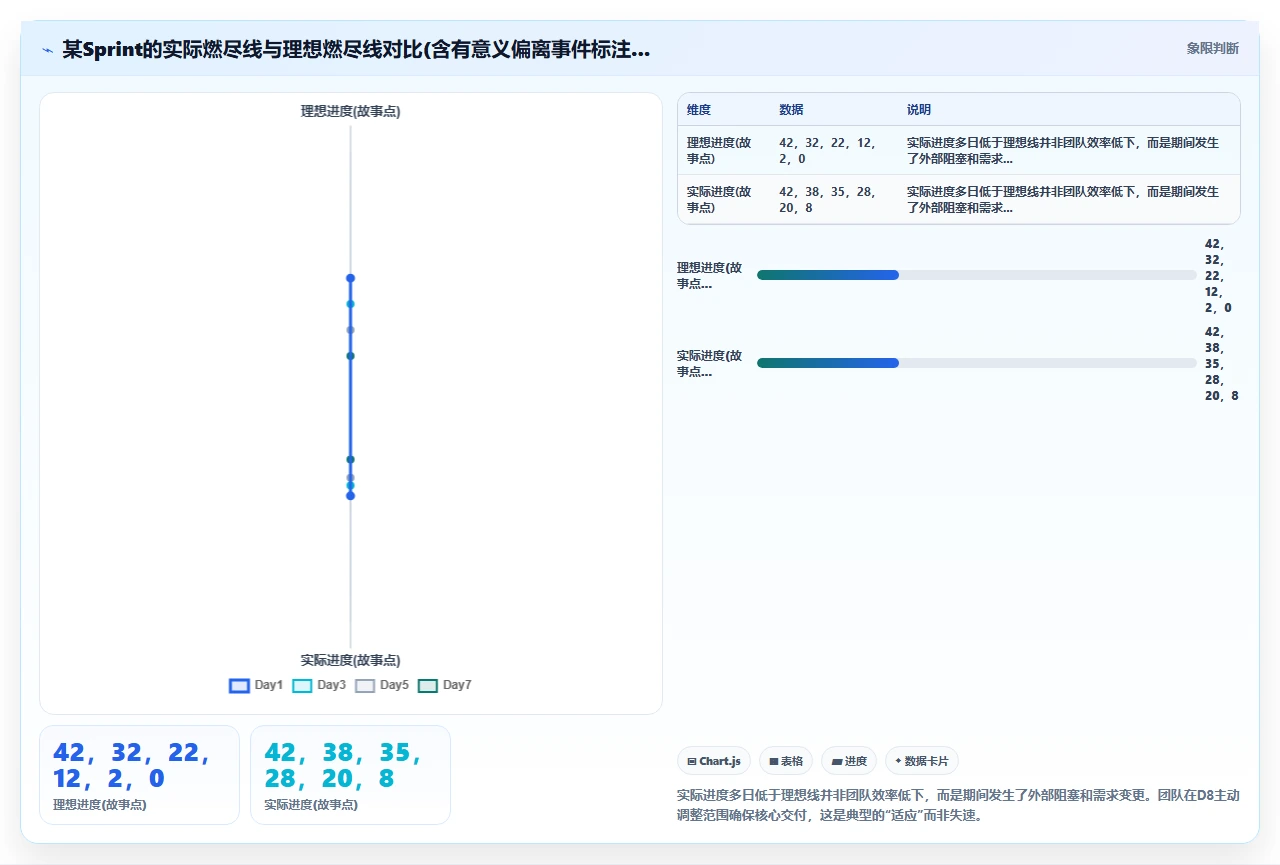Image resolution: width=1280 pixels, height=865 pixels.
Task: Click the 说明 text in the 理想进度 table row
Action: [1063, 150]
